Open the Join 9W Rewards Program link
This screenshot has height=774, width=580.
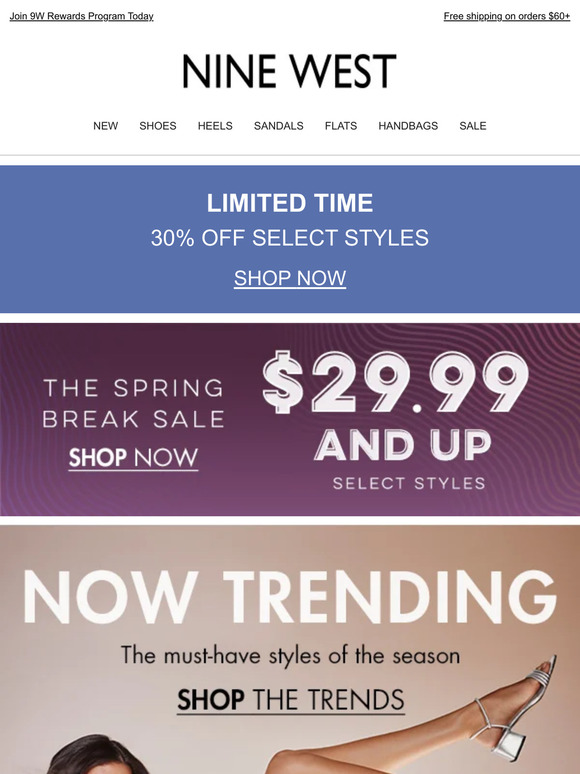[81, 16]
